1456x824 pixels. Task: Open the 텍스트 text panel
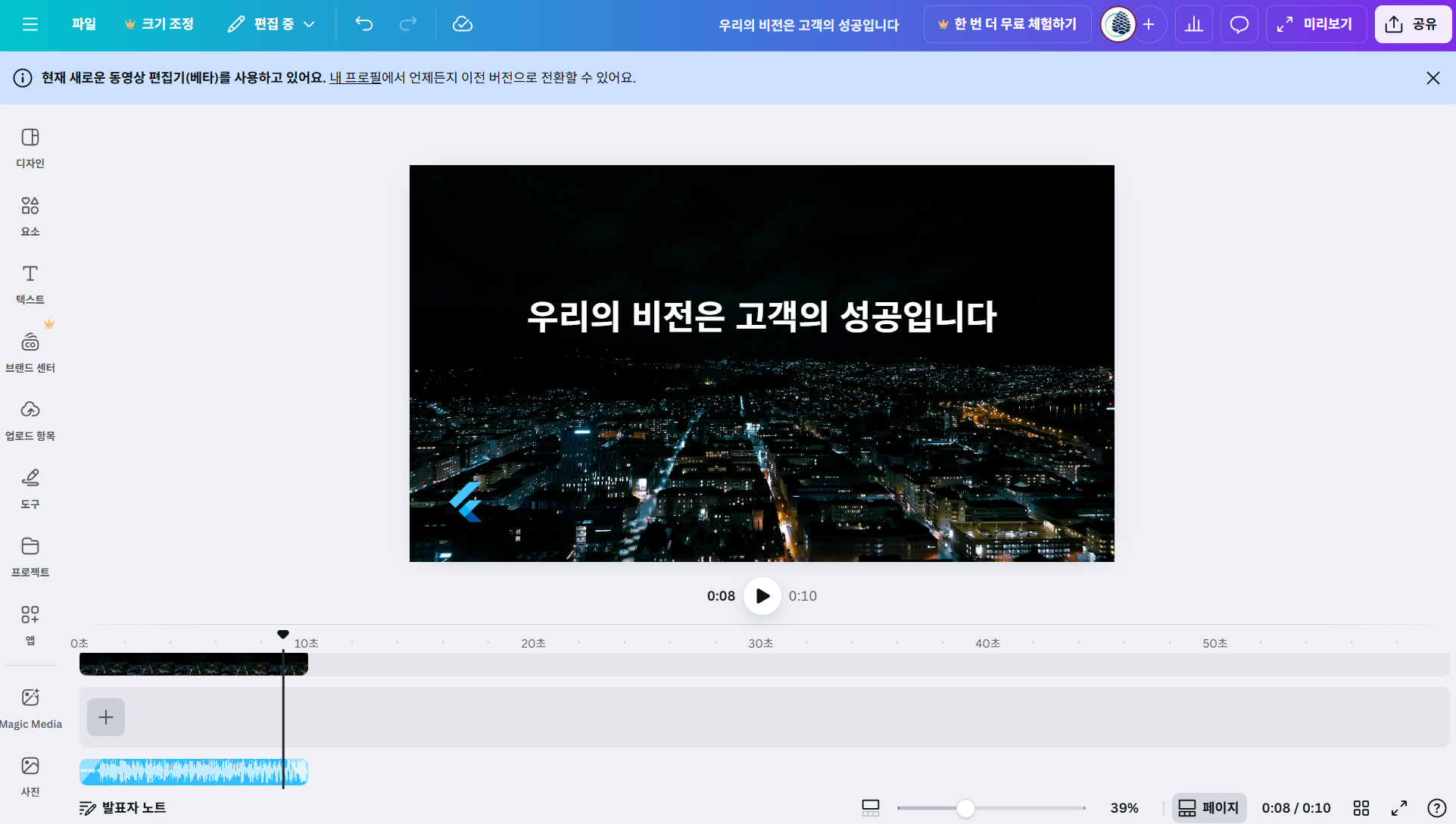click(30, 283)
